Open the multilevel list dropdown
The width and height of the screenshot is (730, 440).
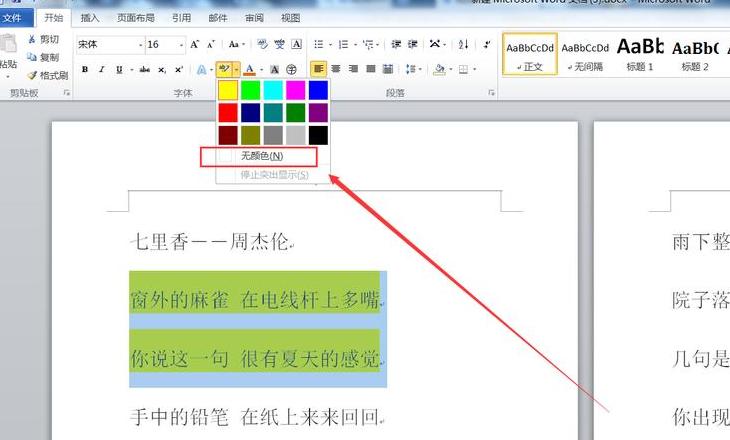[377, 45]
